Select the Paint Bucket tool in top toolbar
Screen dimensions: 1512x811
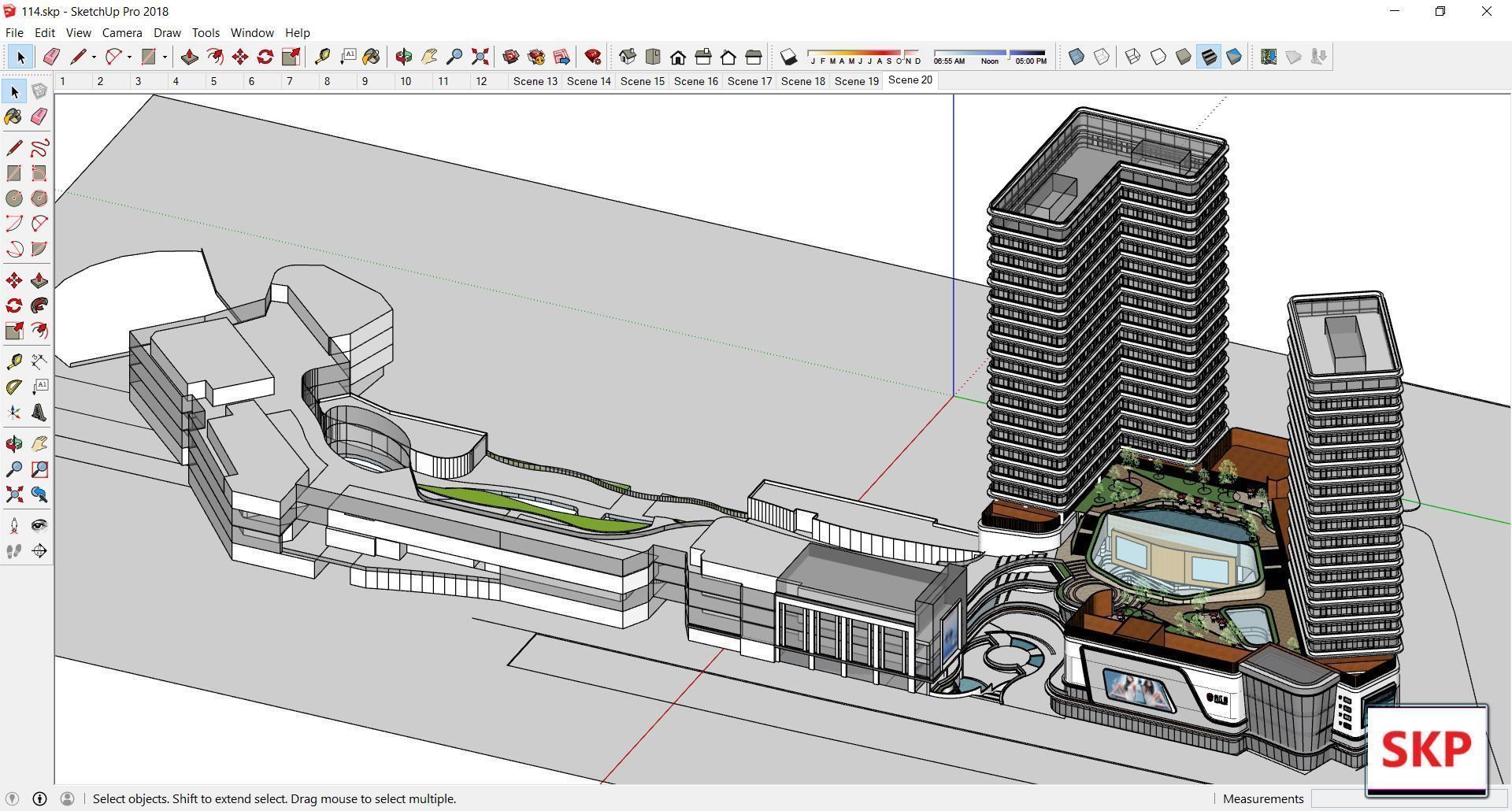tap(372, 57)
